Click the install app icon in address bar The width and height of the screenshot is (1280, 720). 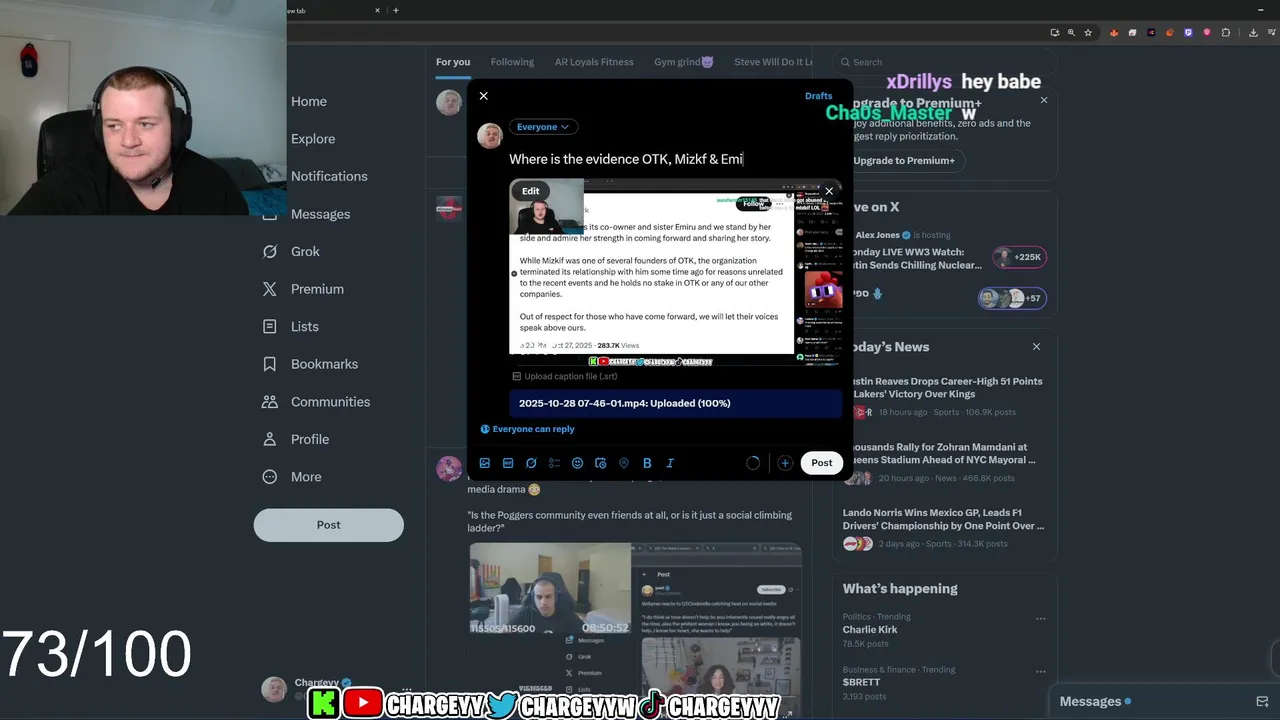point(1054,32)
